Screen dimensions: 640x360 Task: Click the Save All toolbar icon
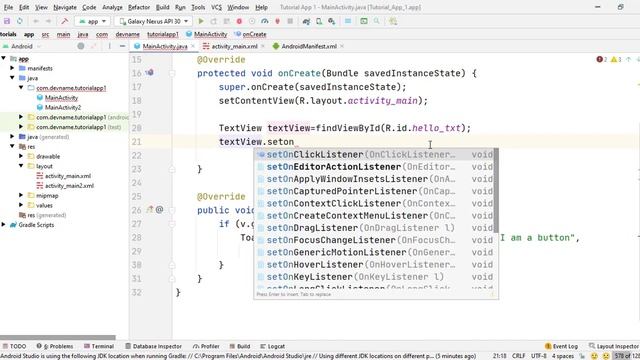[x=7, y=21]
